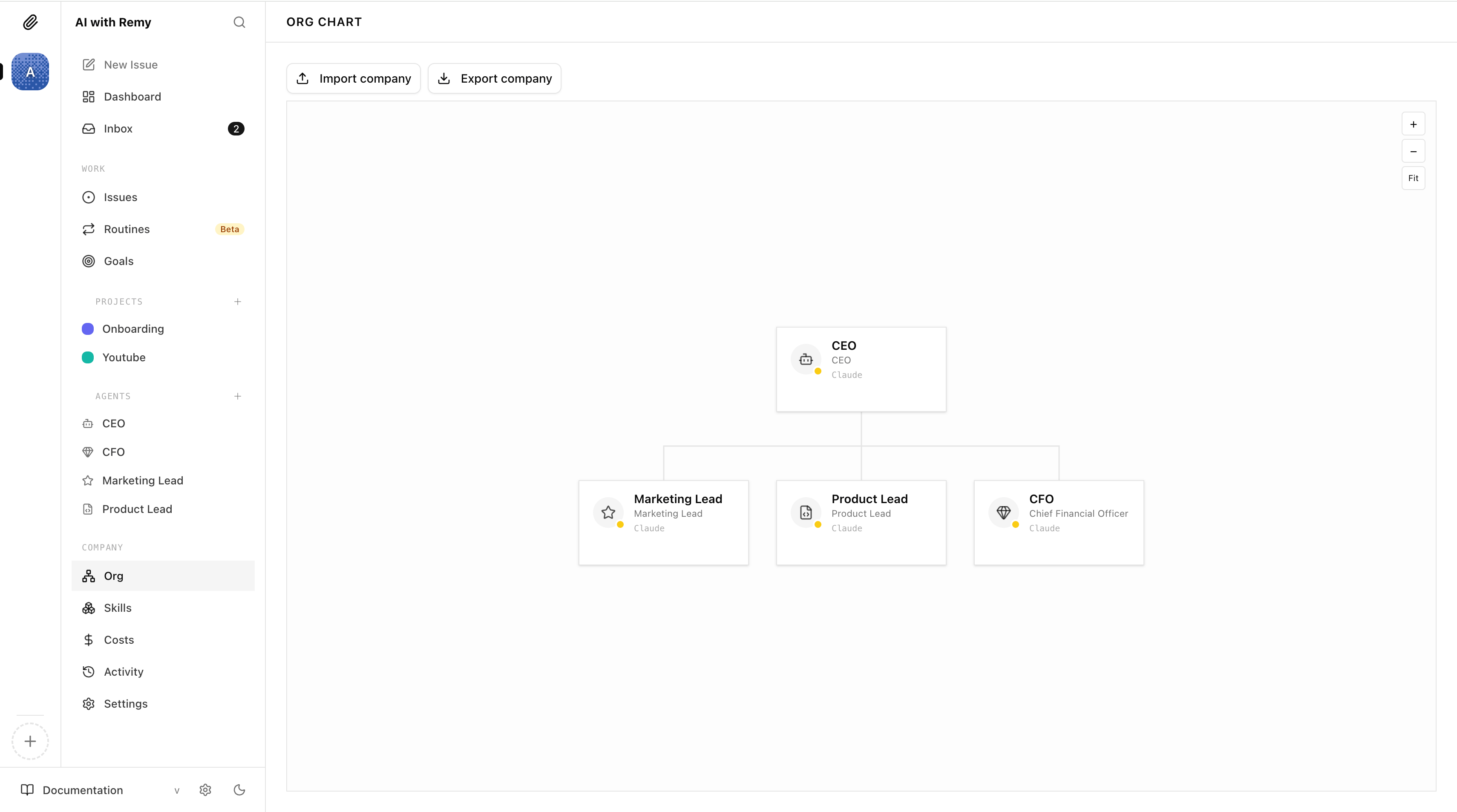Open the Inbox menu item

[x=118, y=129]
